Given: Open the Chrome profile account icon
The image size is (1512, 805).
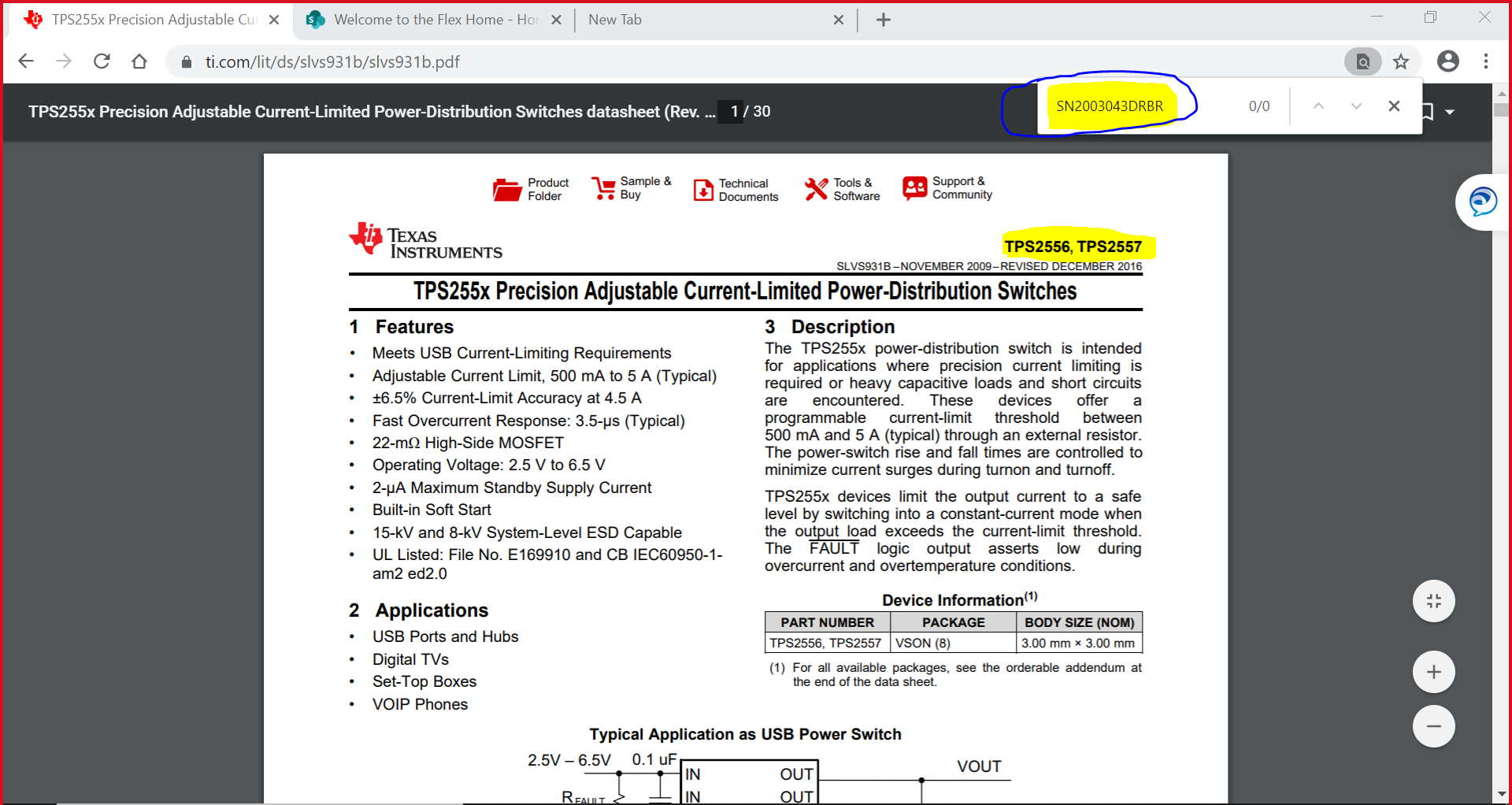Looking at the screenshot, I should click(x=1448, y=61).
